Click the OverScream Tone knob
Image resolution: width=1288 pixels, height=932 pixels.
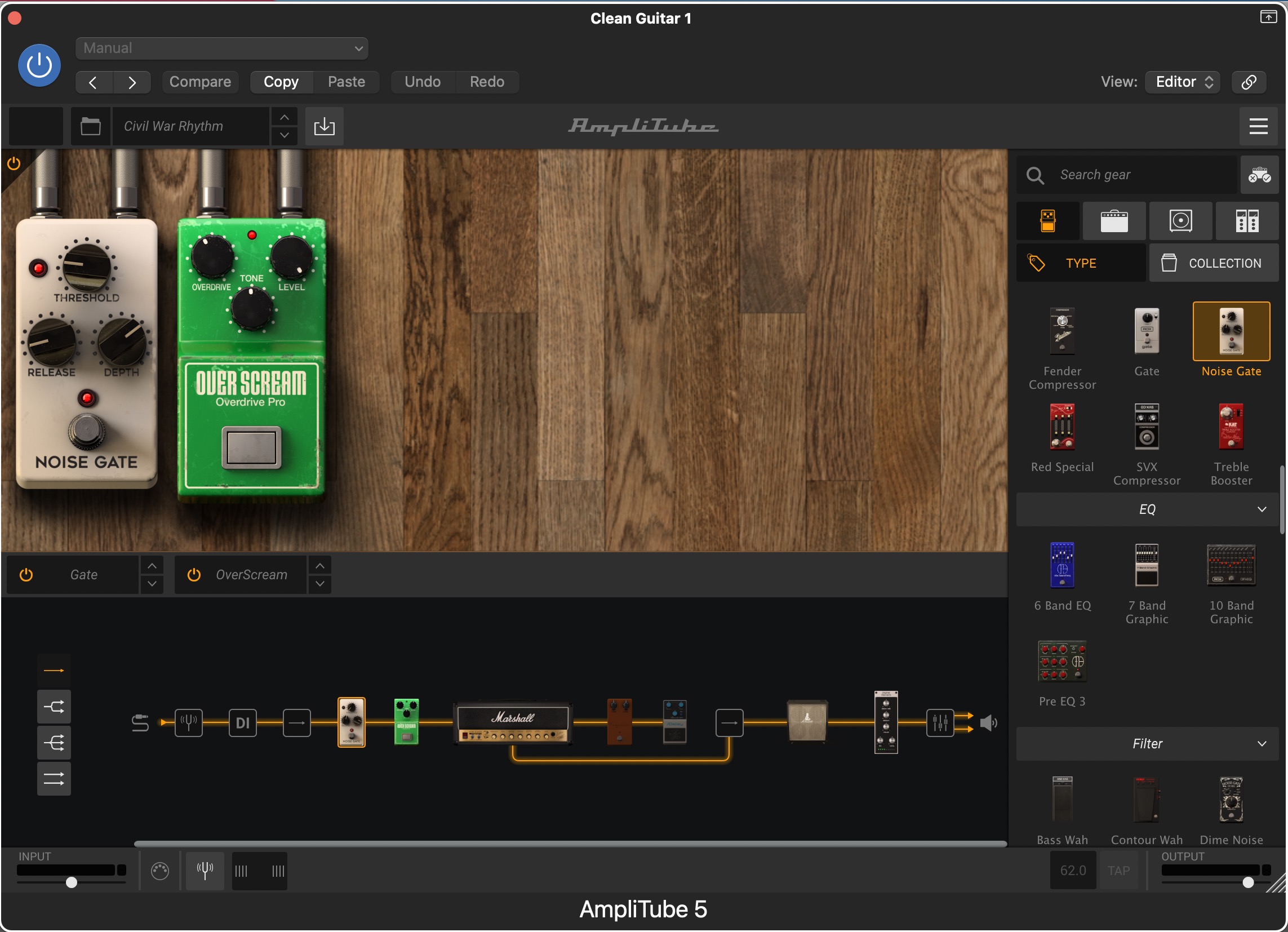[x=251, y=309]
